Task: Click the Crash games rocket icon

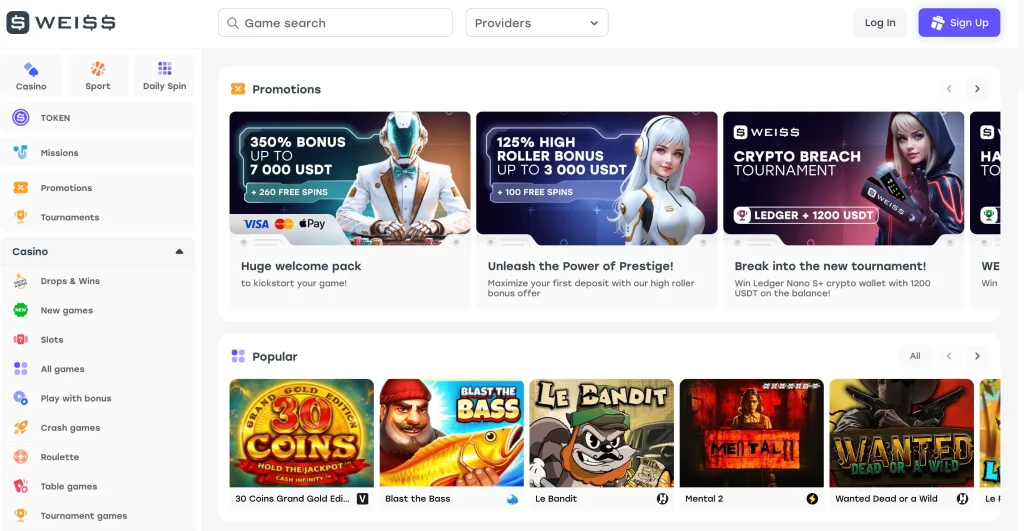Action: (x=21, y=427)
